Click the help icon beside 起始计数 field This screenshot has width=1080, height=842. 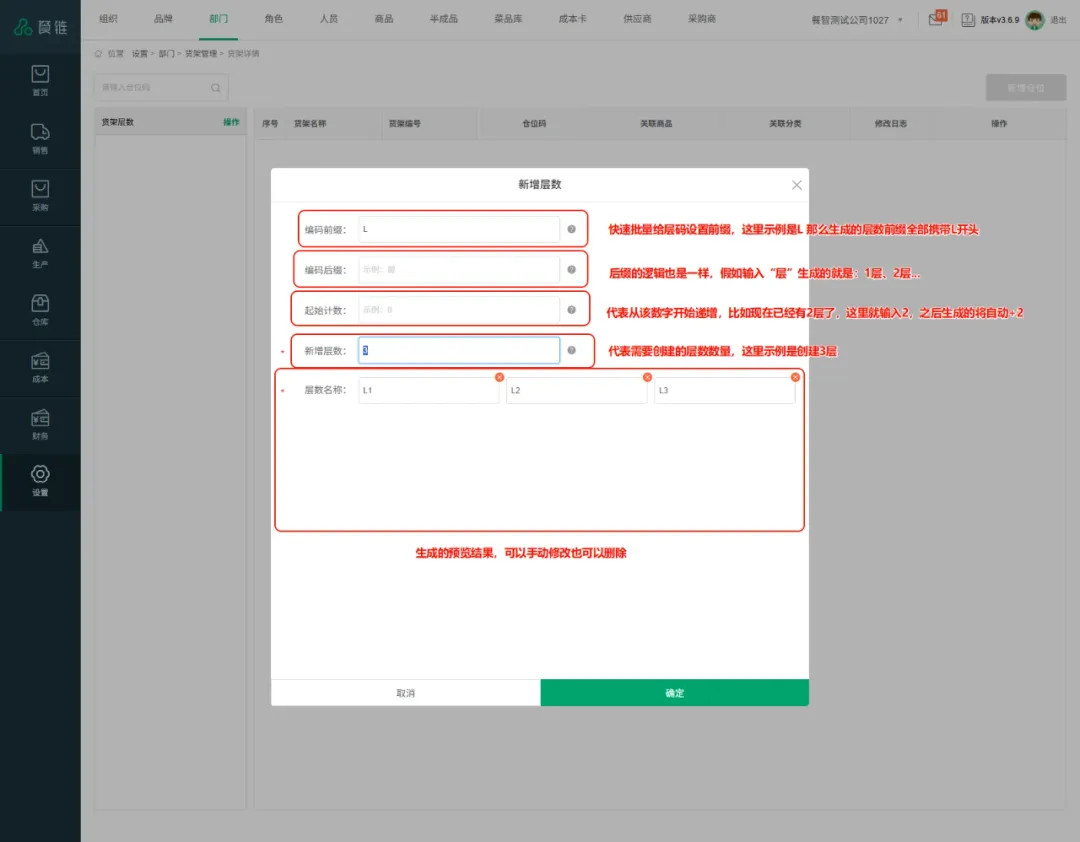point(571,310)
